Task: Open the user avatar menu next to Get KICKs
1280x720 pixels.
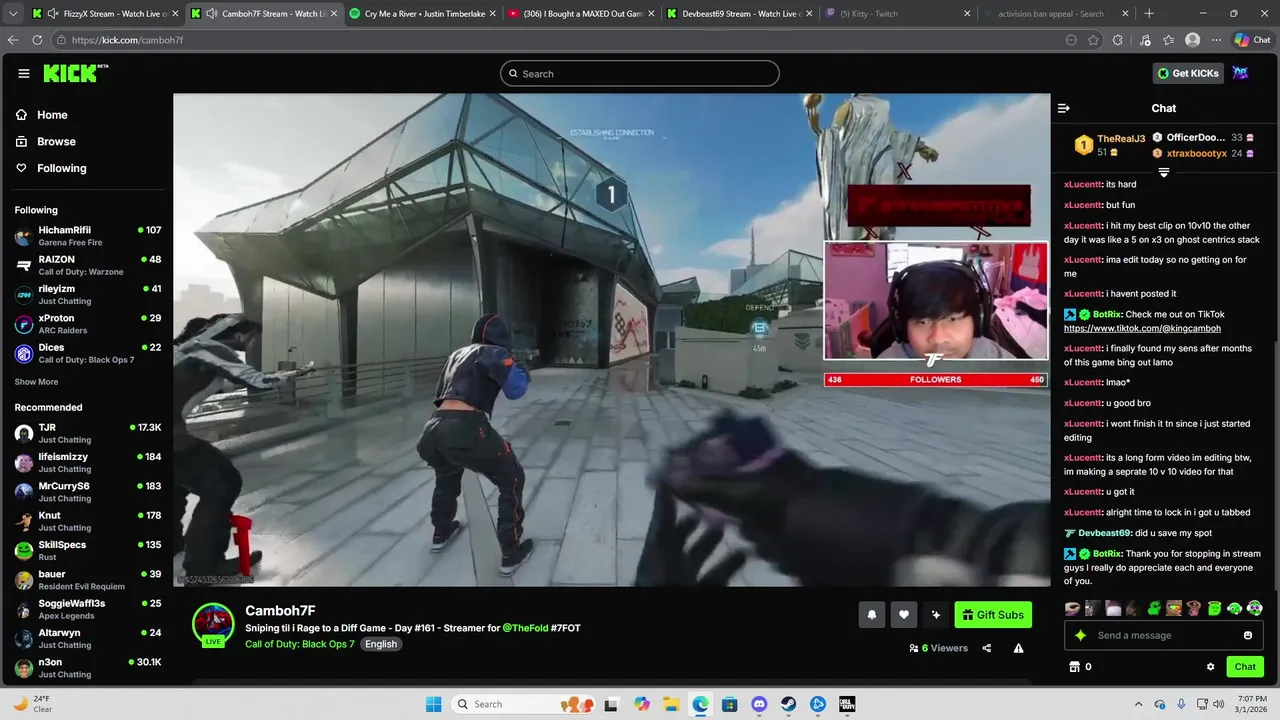Action: [x=1240, y=73]
